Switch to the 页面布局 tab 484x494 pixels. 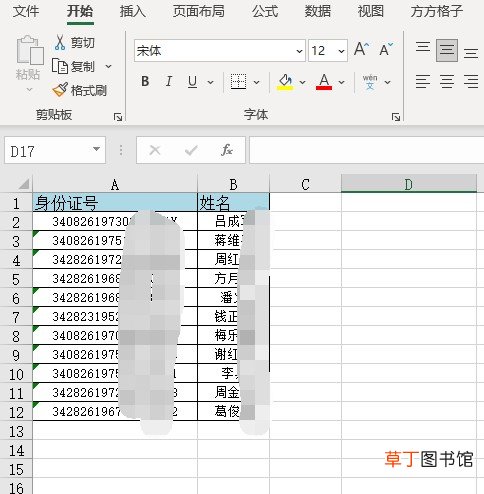(x=199, y=11)
